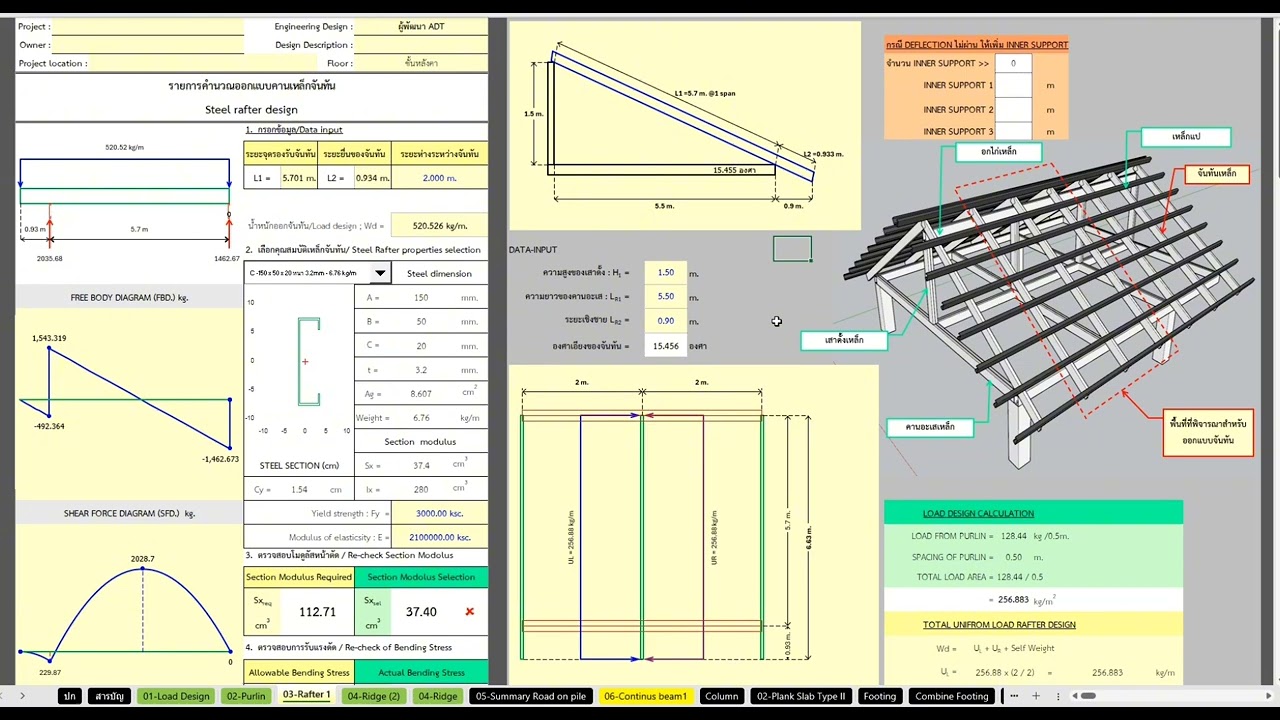Open the สารบัญ contents sheet tab
This screenshot has height=720, width=1280.
110,696
